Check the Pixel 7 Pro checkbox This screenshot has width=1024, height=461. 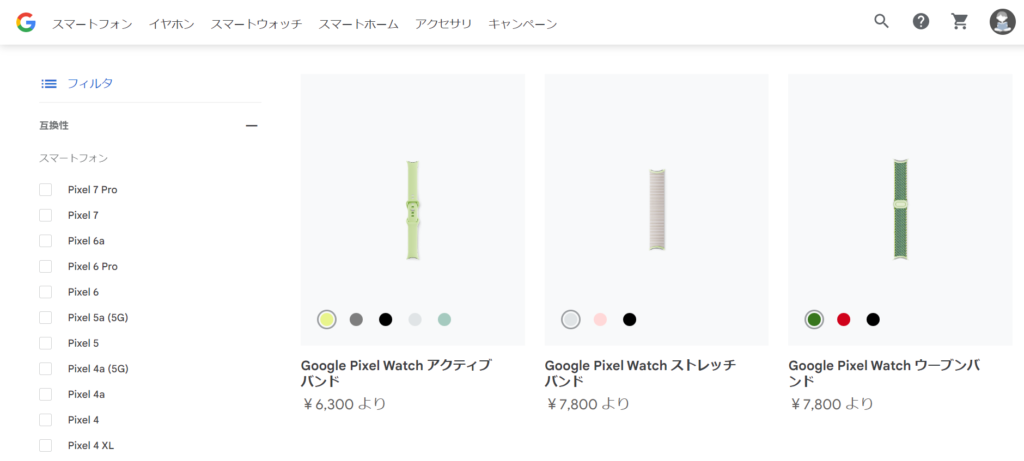pyautogui.click(x=45, y=190)
